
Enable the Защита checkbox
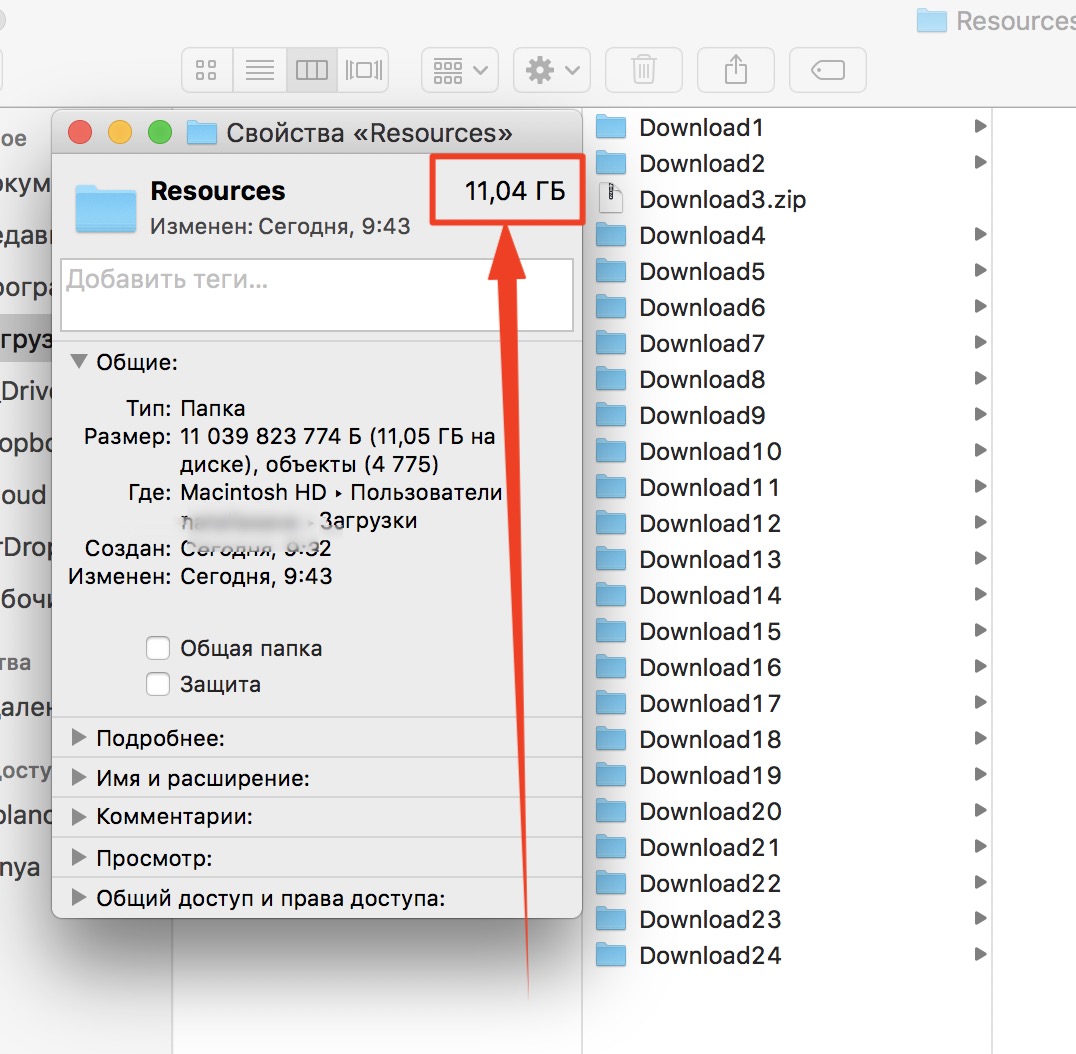[158, 684]
